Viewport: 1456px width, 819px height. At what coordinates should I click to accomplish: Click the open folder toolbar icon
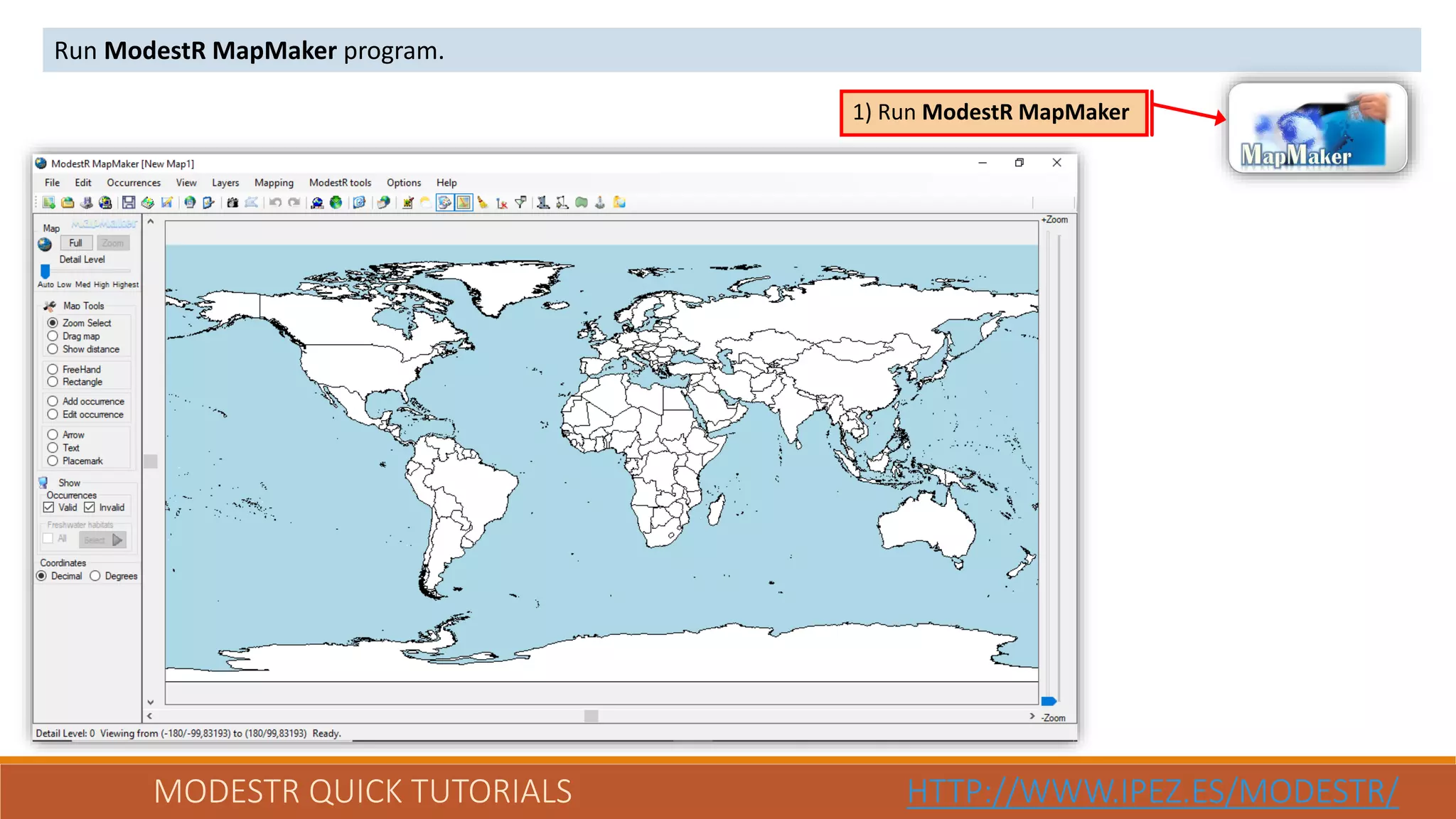pyautogui.click(x=68, y=203)
